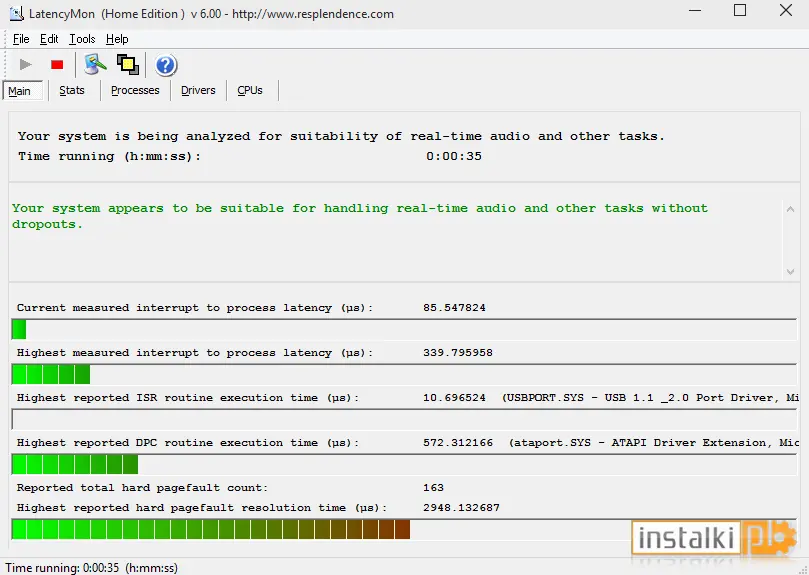Click the hard pagefault resolution time bar
The height and width of the screenshot is (575, 809).
click(404, 530)
